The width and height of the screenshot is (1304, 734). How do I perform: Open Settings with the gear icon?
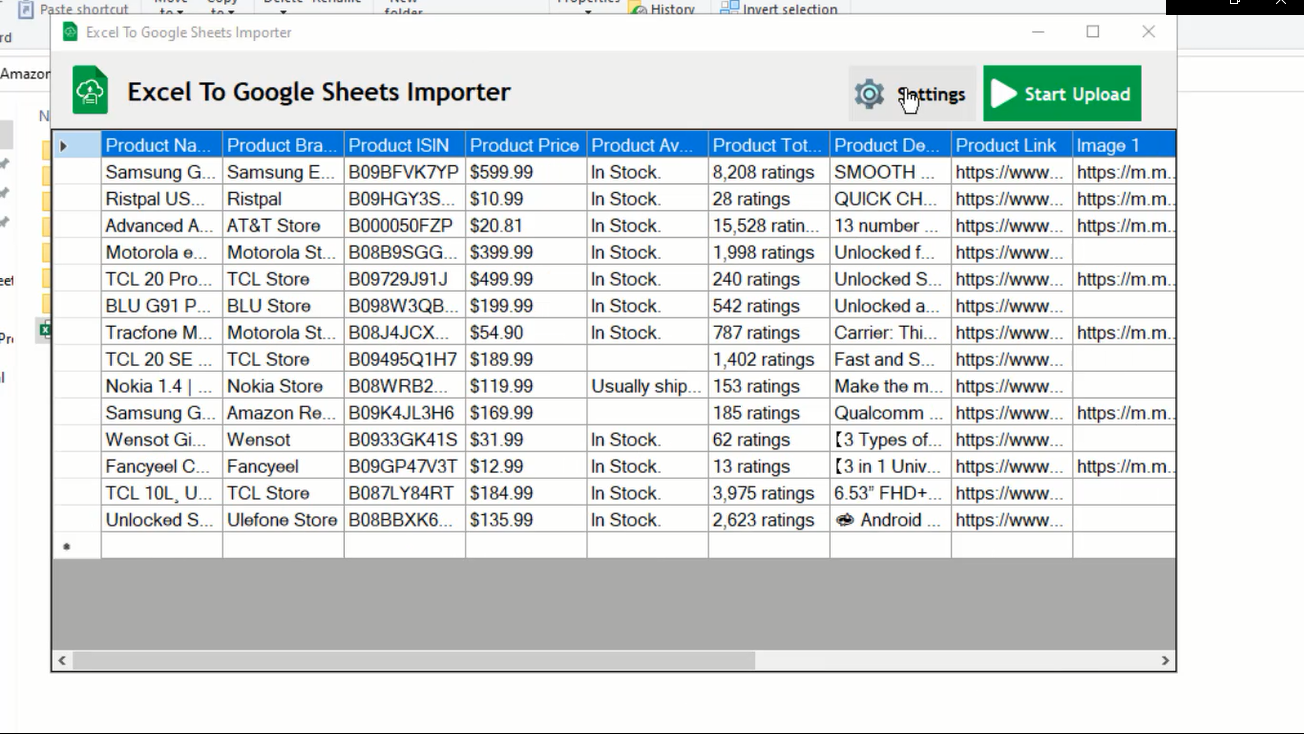(x=912, y=94)
